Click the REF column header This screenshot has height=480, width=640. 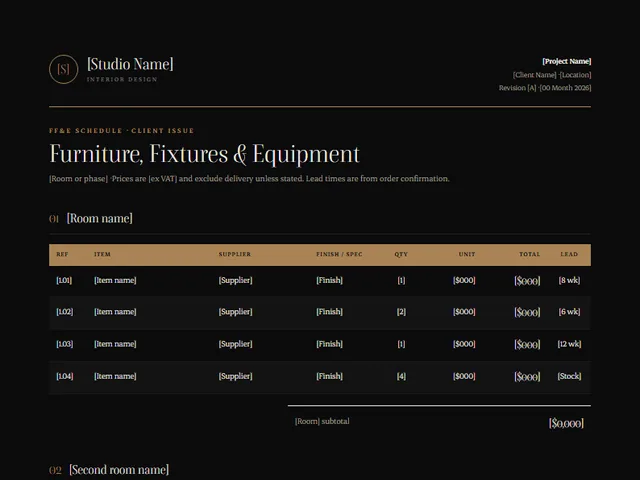pos(62,254)
